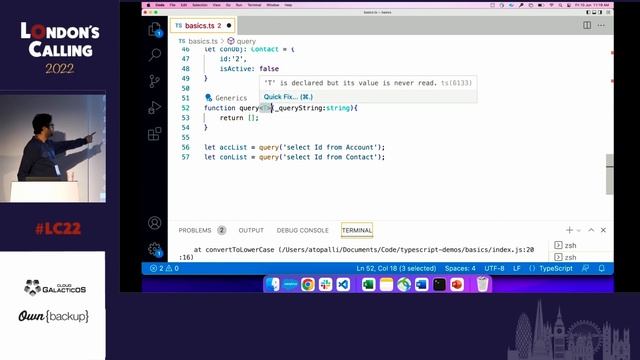Switch to the OUTPUT tab
The width and height of the screenshot is (640, 360).
click(x=251, y=230)
